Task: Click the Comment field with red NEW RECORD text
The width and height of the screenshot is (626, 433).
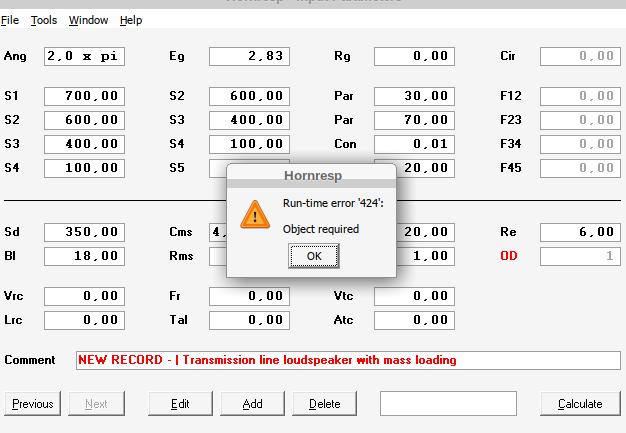Action: click(348, 360)
